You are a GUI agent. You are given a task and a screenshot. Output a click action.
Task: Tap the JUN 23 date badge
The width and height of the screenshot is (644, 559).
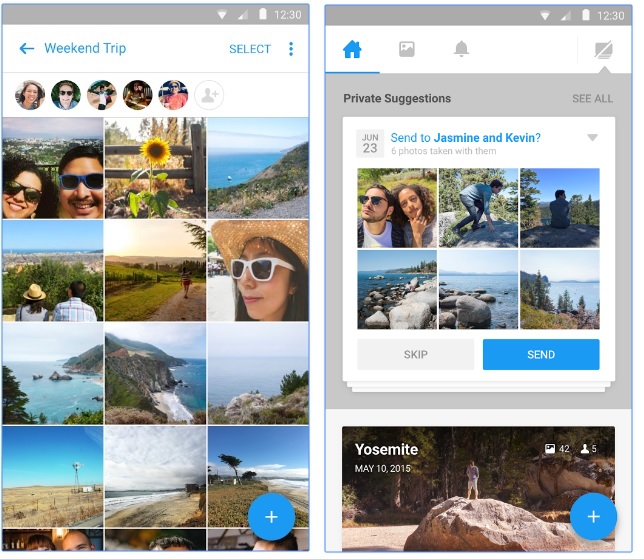(370, 143)
